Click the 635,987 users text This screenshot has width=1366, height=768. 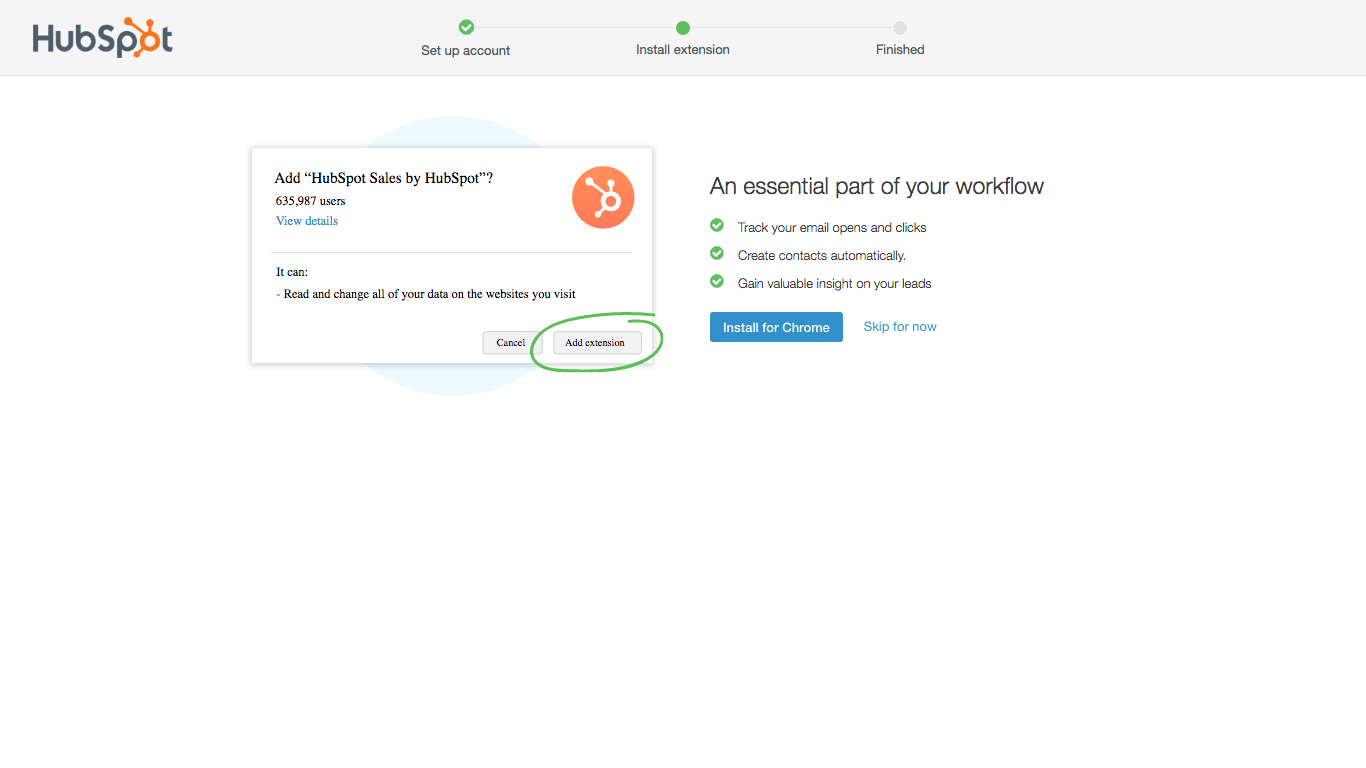tap(311, 201)
